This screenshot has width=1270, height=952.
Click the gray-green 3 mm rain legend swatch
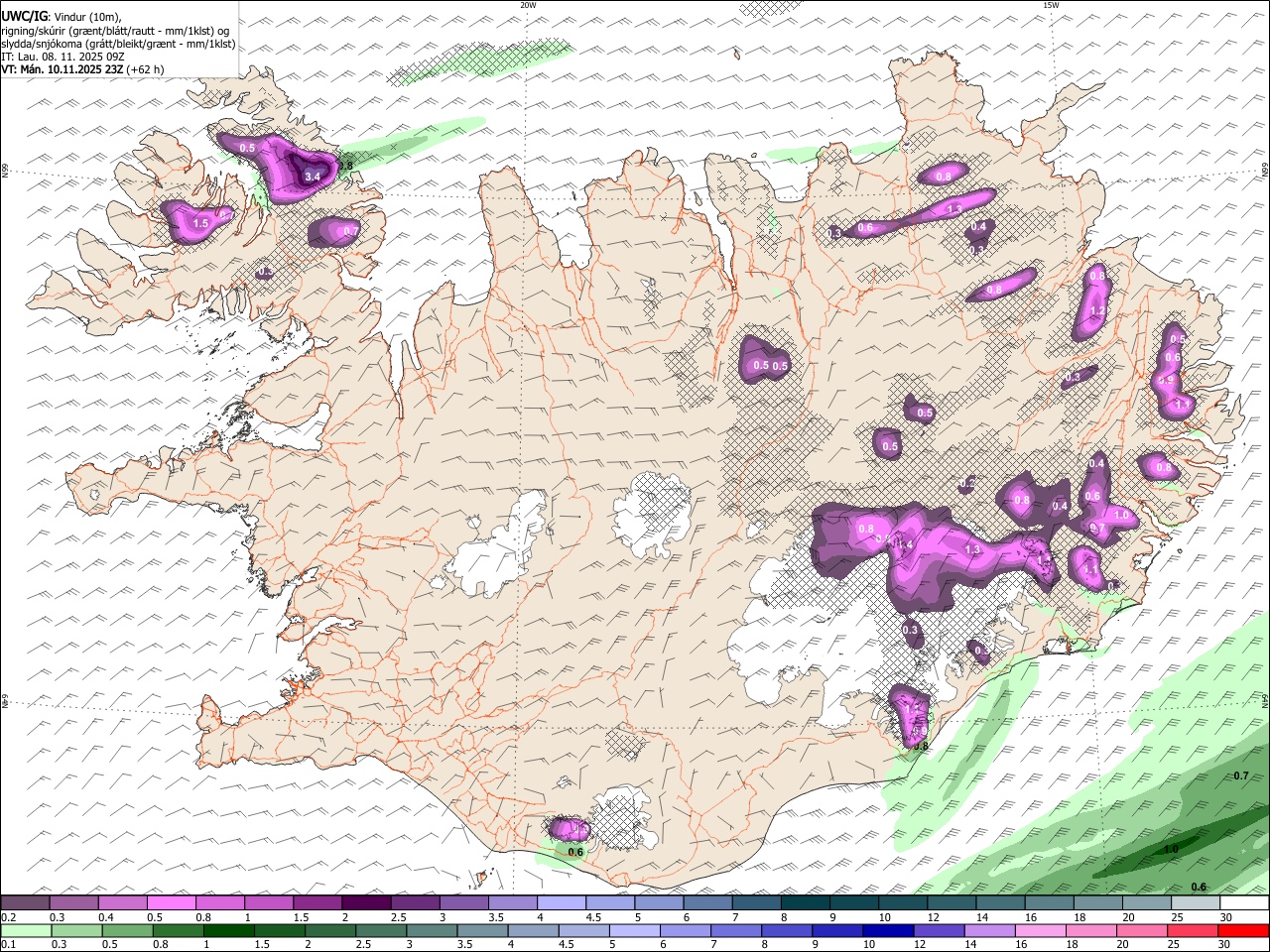click(431, 930)
